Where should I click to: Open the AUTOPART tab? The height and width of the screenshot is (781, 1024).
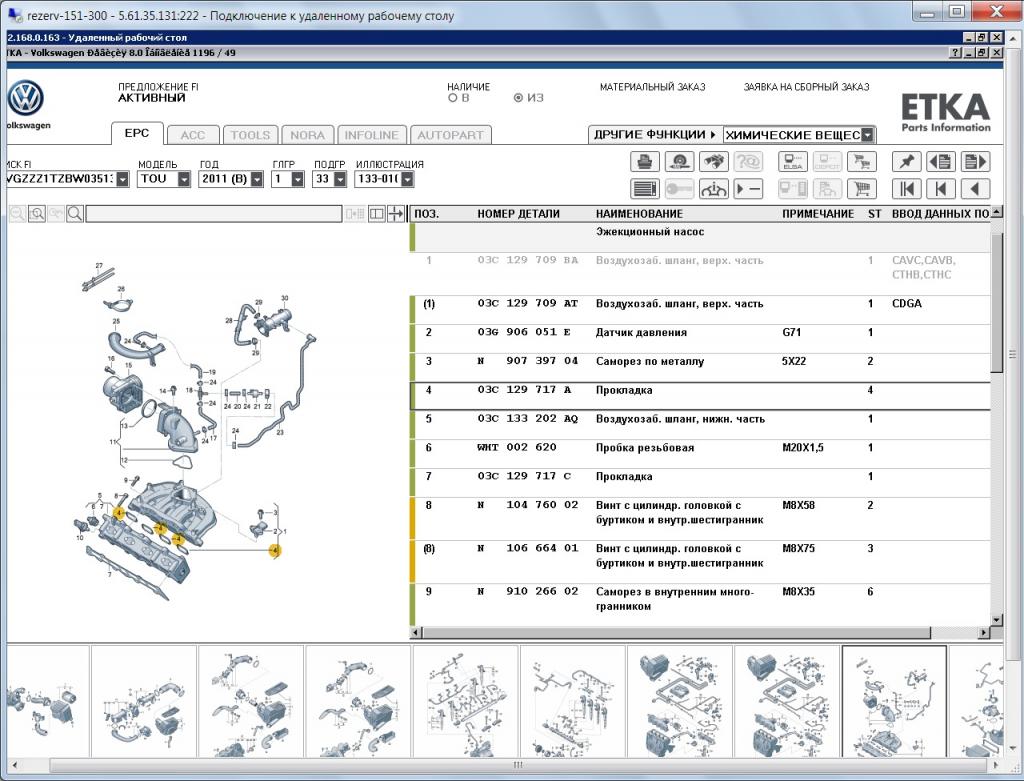(x=450, y=135)
